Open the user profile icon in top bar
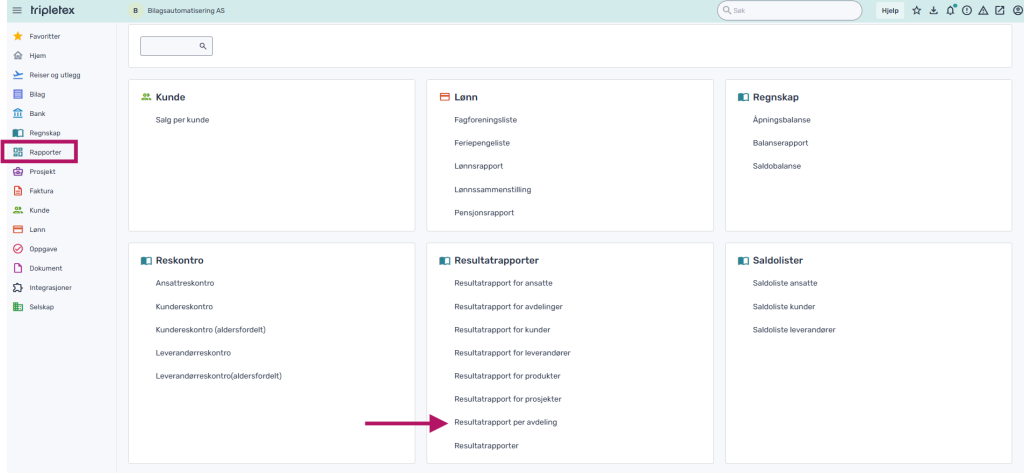 1017,10
